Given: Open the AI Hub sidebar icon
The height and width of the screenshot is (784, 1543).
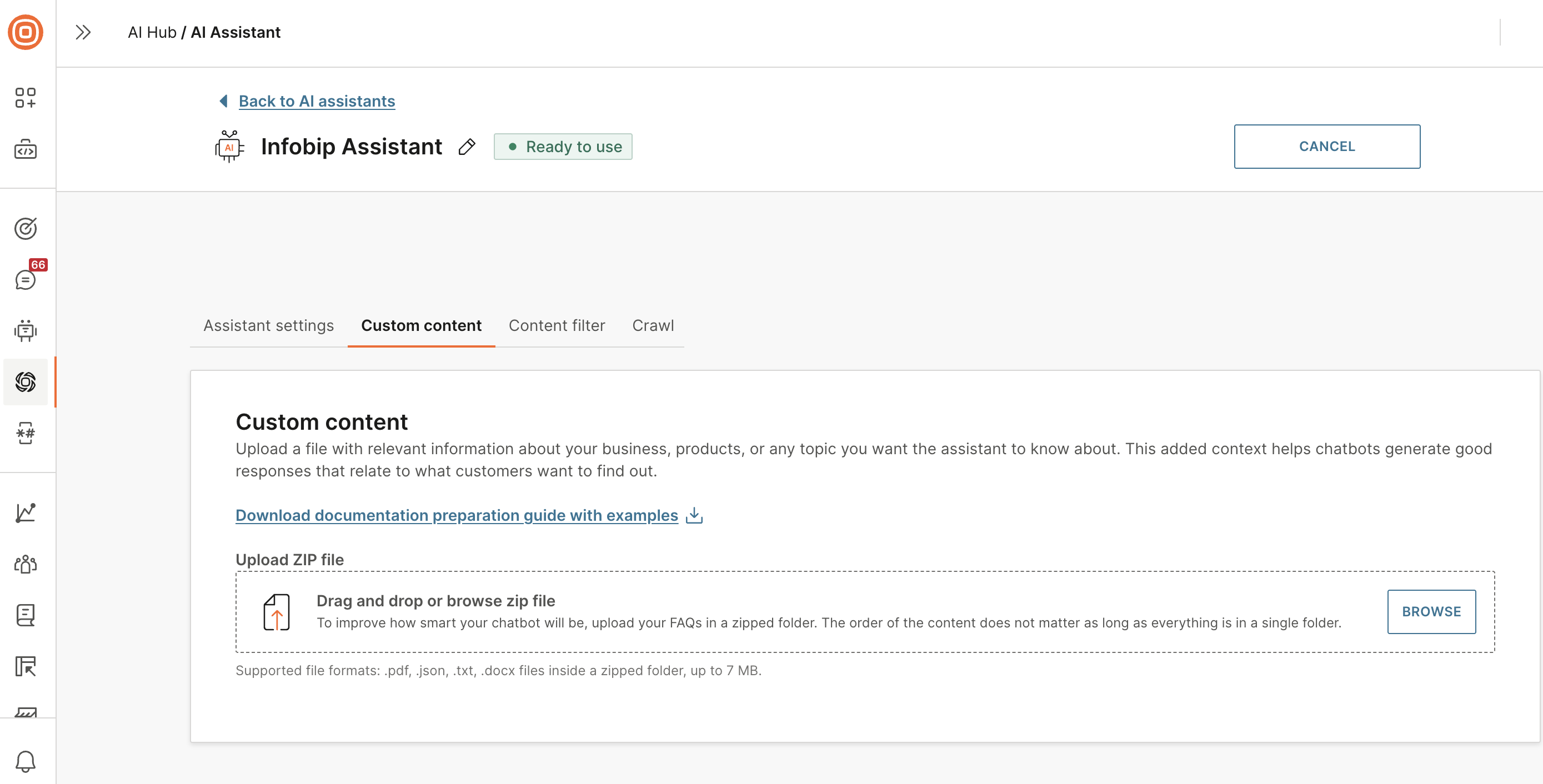Looking at the screenshot, I should pyautogui.click(x=25, y=382).
